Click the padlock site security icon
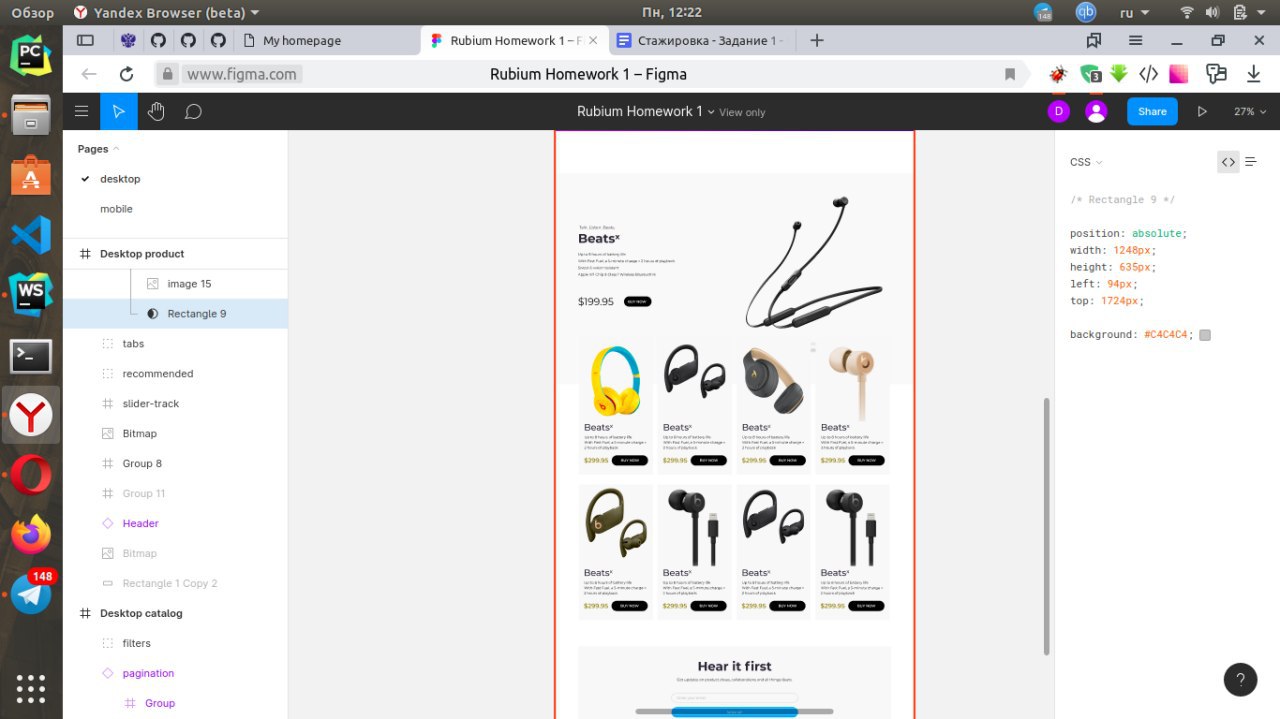This screenshot has width=1280, height=719. (x=167, y=74)
